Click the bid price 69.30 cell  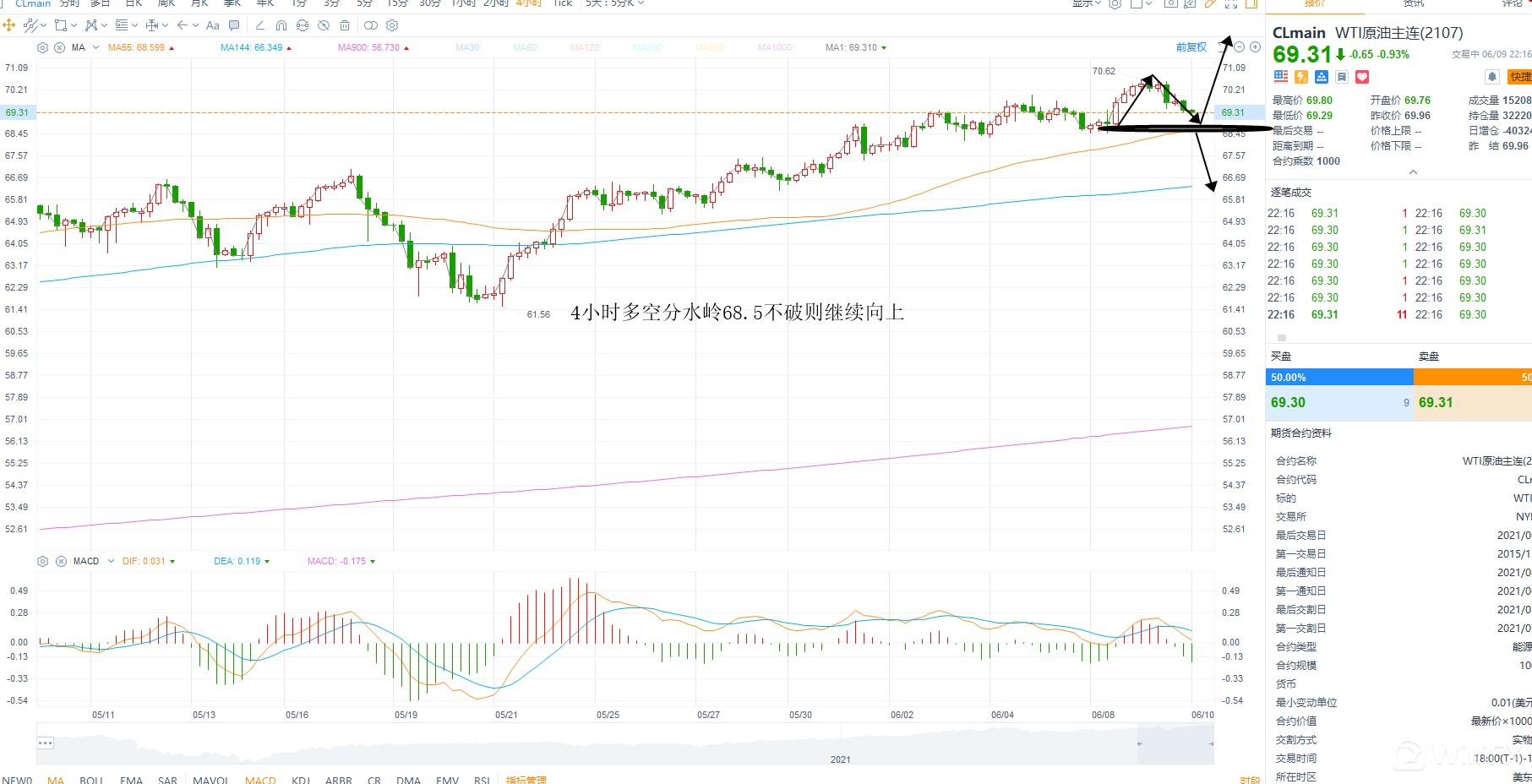pos(1339,403)
